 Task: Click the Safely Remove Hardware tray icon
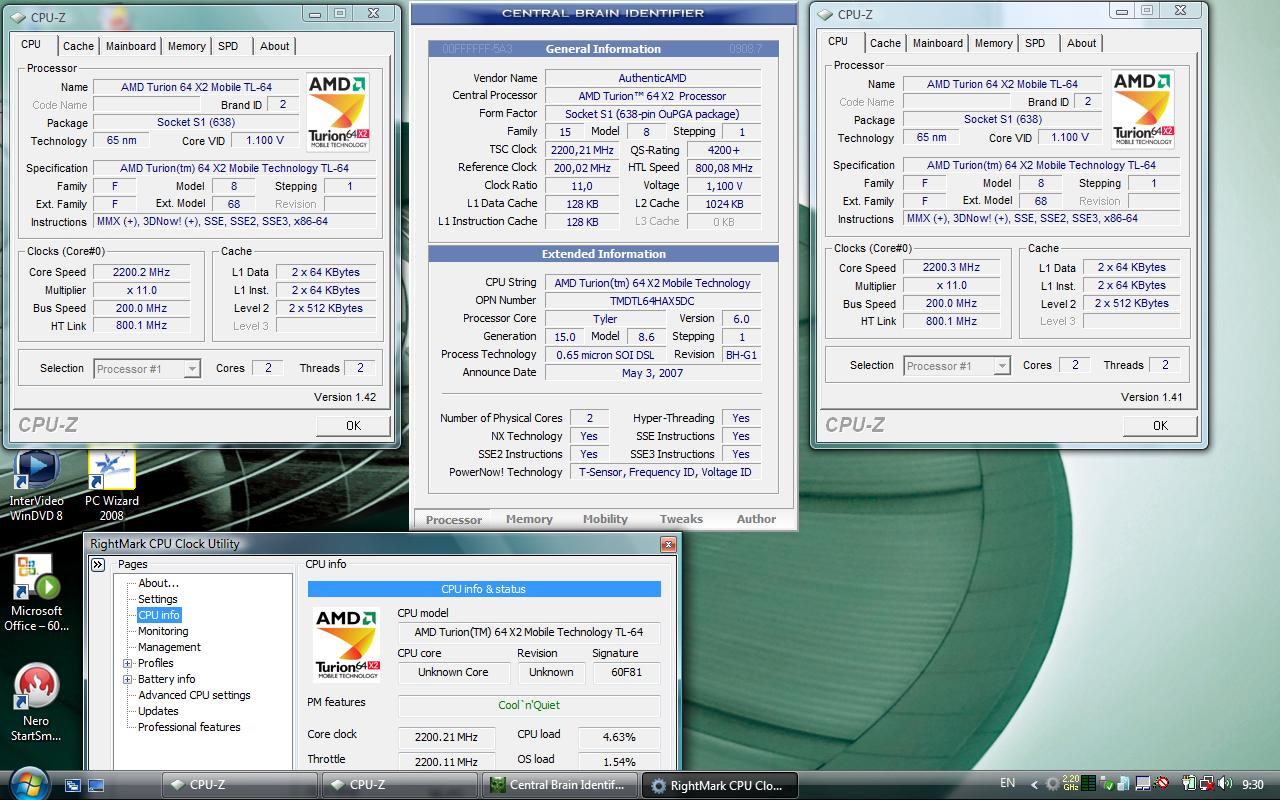coord(1107,784)
